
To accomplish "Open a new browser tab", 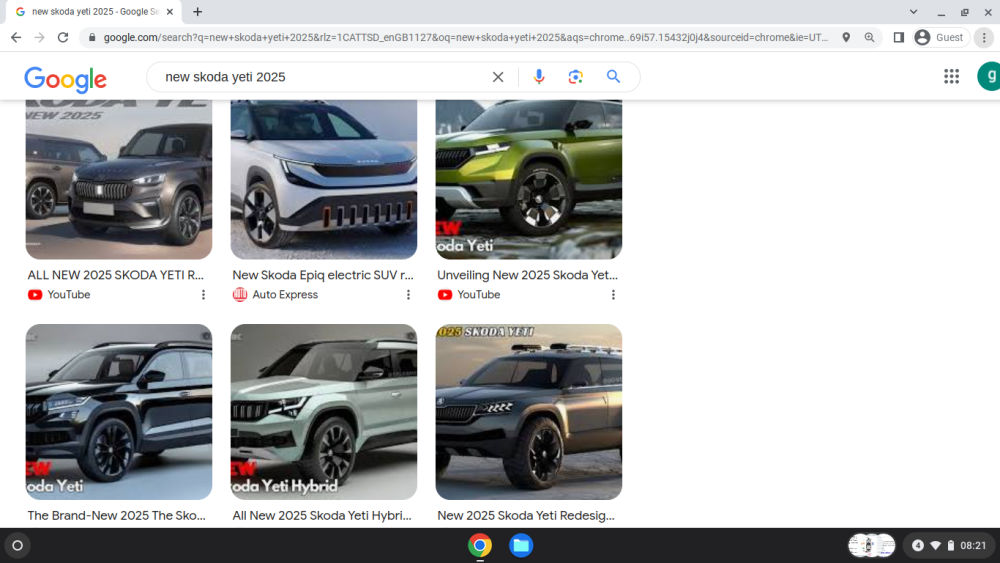I will (x=198, y=11).
